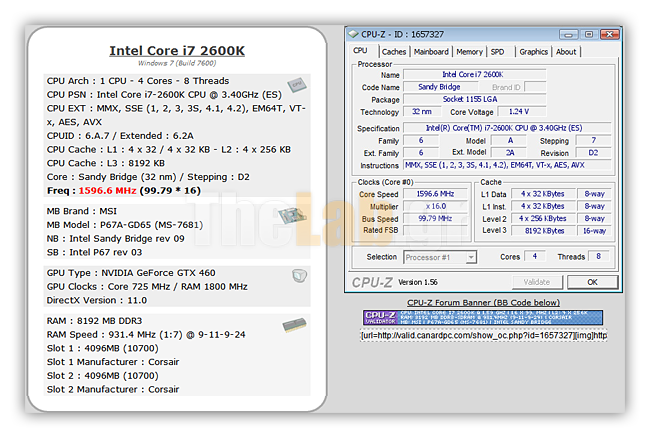The height and width of the screenshot is (438, 650).
Task: Click the Stepping value 7
Action: (x=593, y=140)
